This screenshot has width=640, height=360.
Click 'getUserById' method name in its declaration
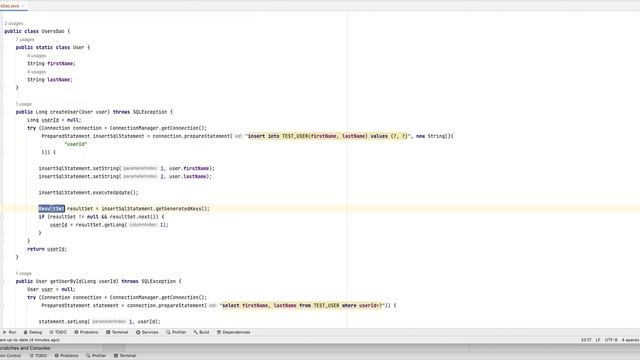[x=65, y=281]
